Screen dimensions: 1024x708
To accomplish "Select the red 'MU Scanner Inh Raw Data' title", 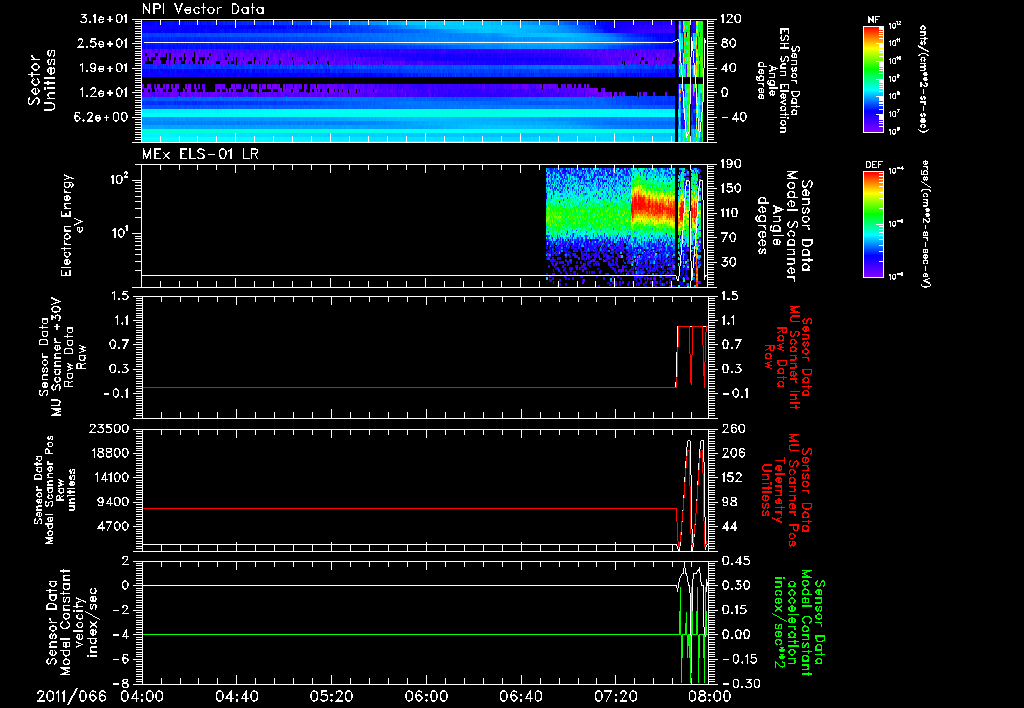I will coord(786,356).
